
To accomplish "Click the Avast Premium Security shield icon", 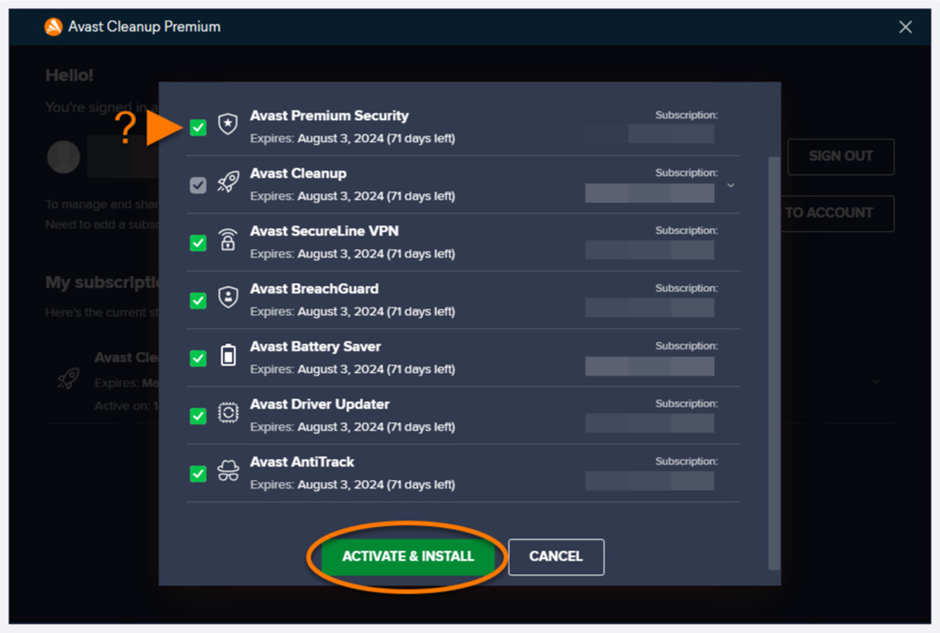I will (228, 125).
